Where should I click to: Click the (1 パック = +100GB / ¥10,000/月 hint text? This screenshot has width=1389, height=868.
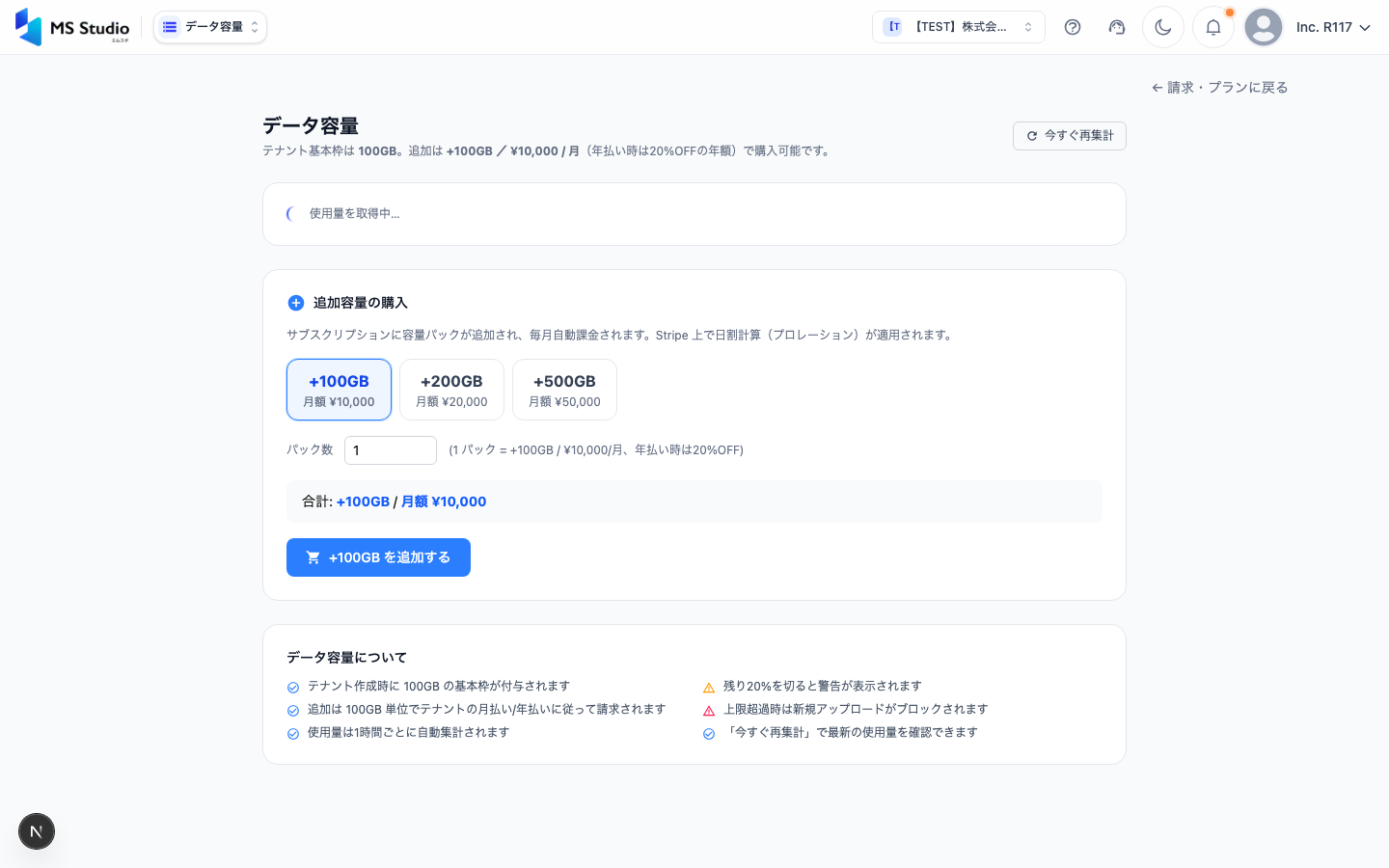tap(596, 450)
